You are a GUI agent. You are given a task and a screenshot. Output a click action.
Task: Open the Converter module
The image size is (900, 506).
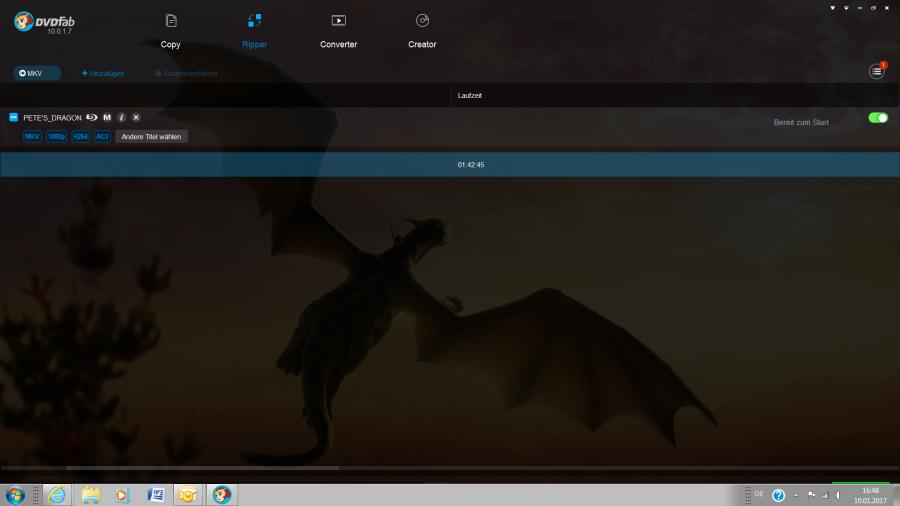pos(339,31)
